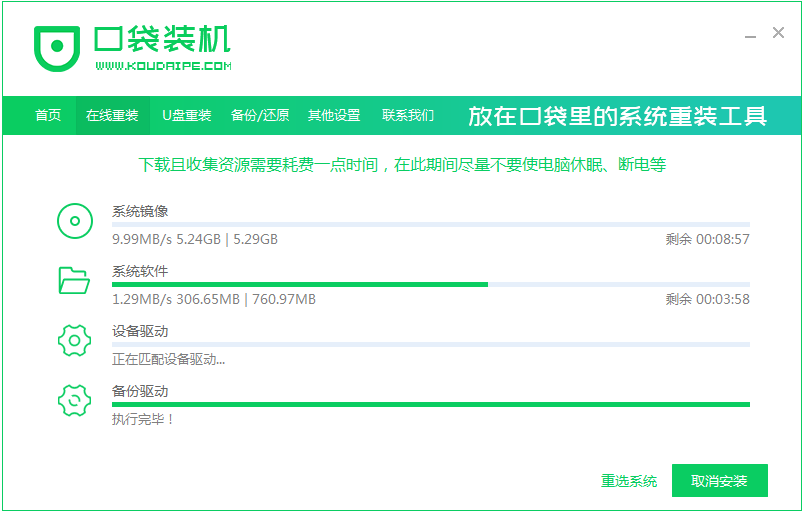Click the www.koudaipe.com website text
The width and height of the screenshot is (804, 513).
[164, 66]
